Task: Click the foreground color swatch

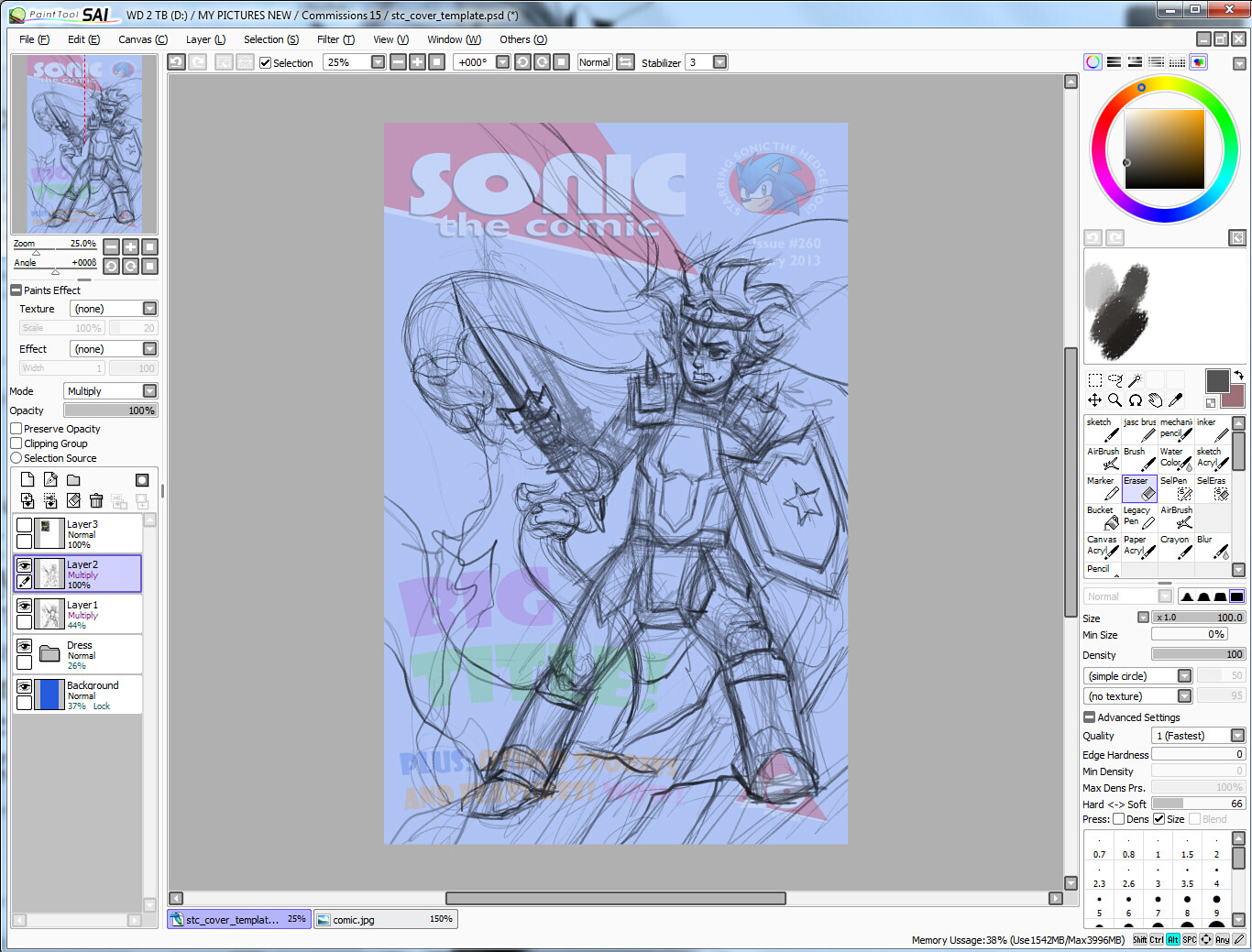Action: coord(1217,380)
